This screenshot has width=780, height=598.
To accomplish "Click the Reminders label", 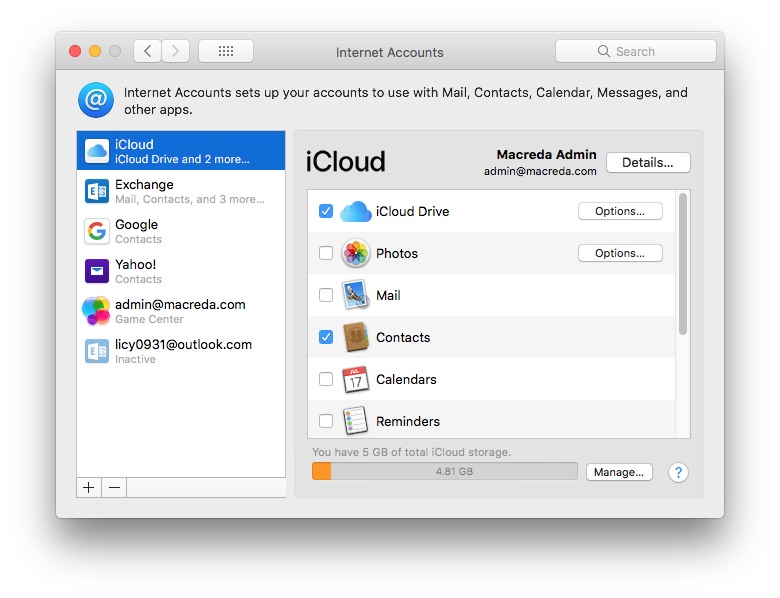I will click(x=408, y=421).
